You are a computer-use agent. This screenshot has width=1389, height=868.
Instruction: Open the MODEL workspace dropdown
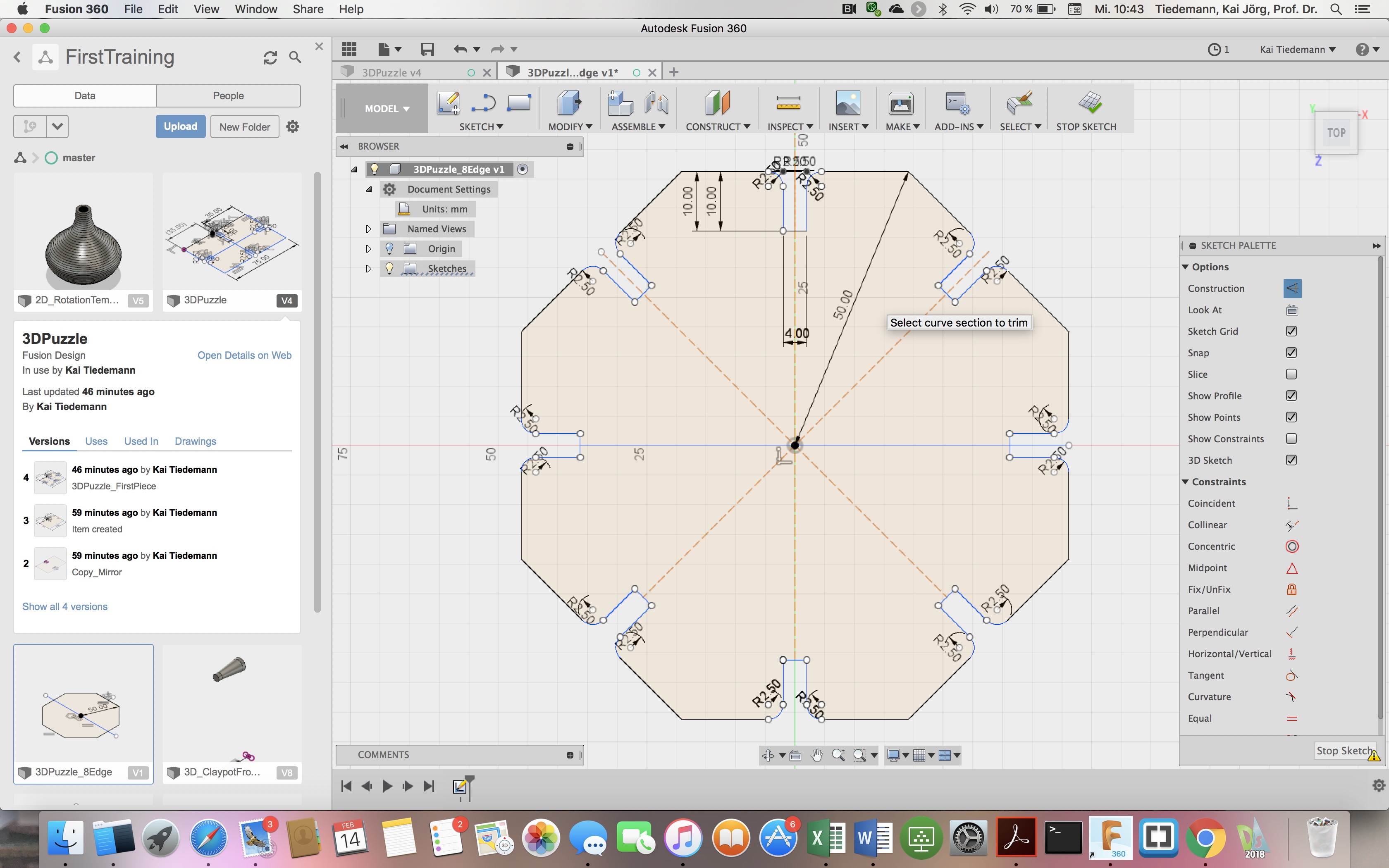tap(387, 108)
